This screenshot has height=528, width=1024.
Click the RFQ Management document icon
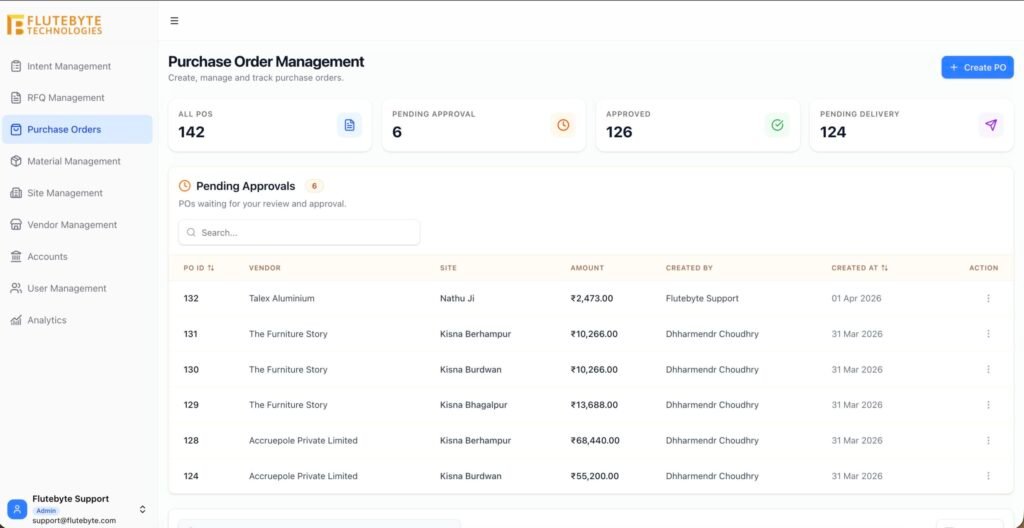(x=16, y=98)
